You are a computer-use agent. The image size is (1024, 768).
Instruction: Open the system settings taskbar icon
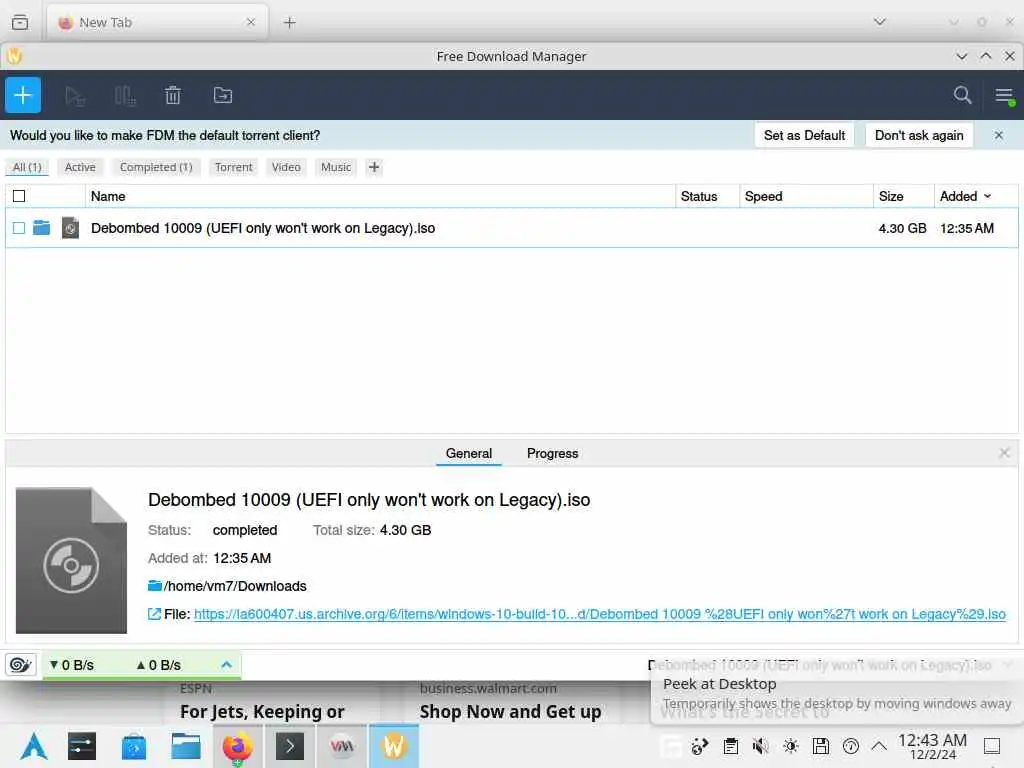pos(82,746)
